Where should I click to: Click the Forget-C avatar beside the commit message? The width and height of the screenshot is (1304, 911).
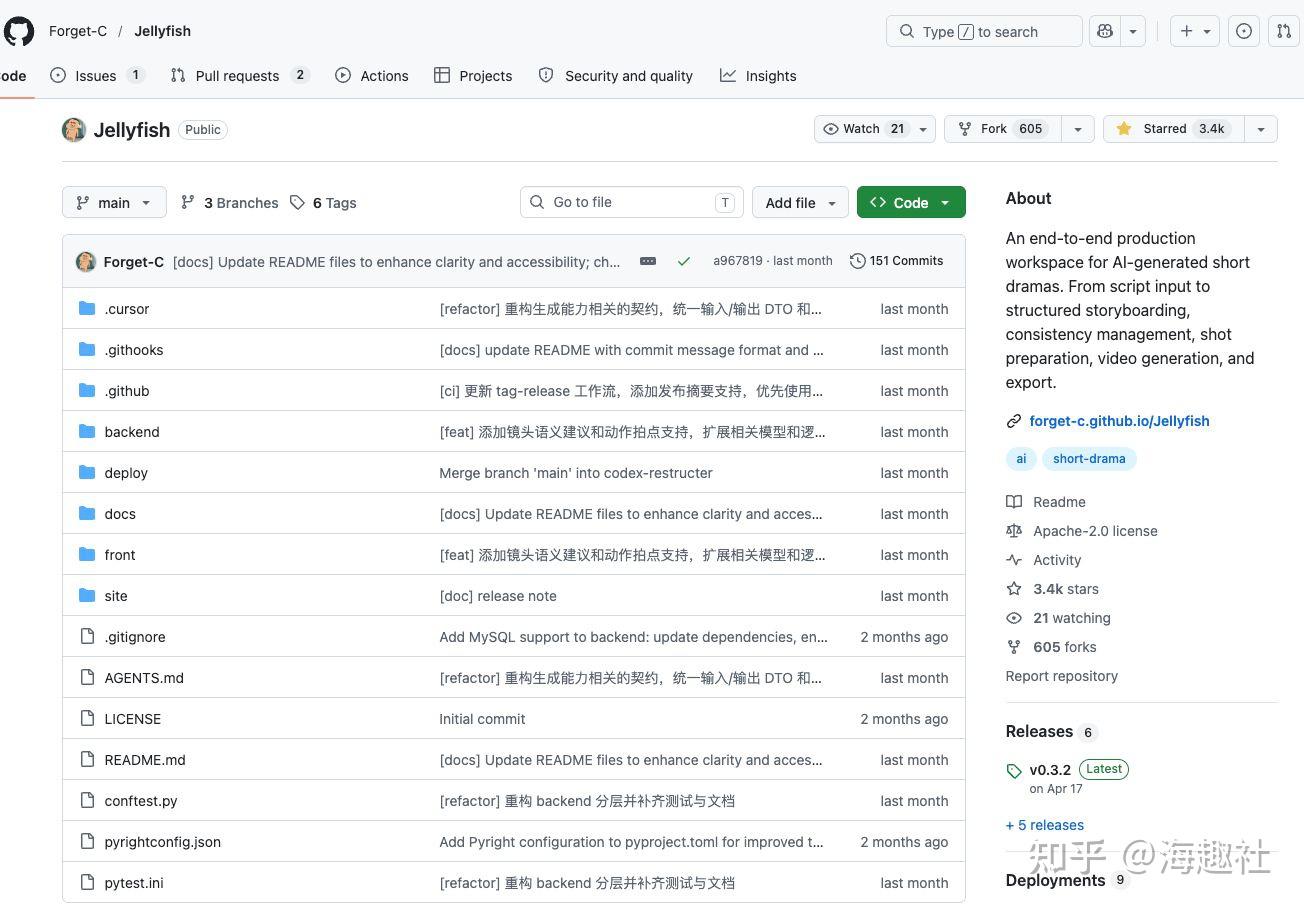[86, 262]
